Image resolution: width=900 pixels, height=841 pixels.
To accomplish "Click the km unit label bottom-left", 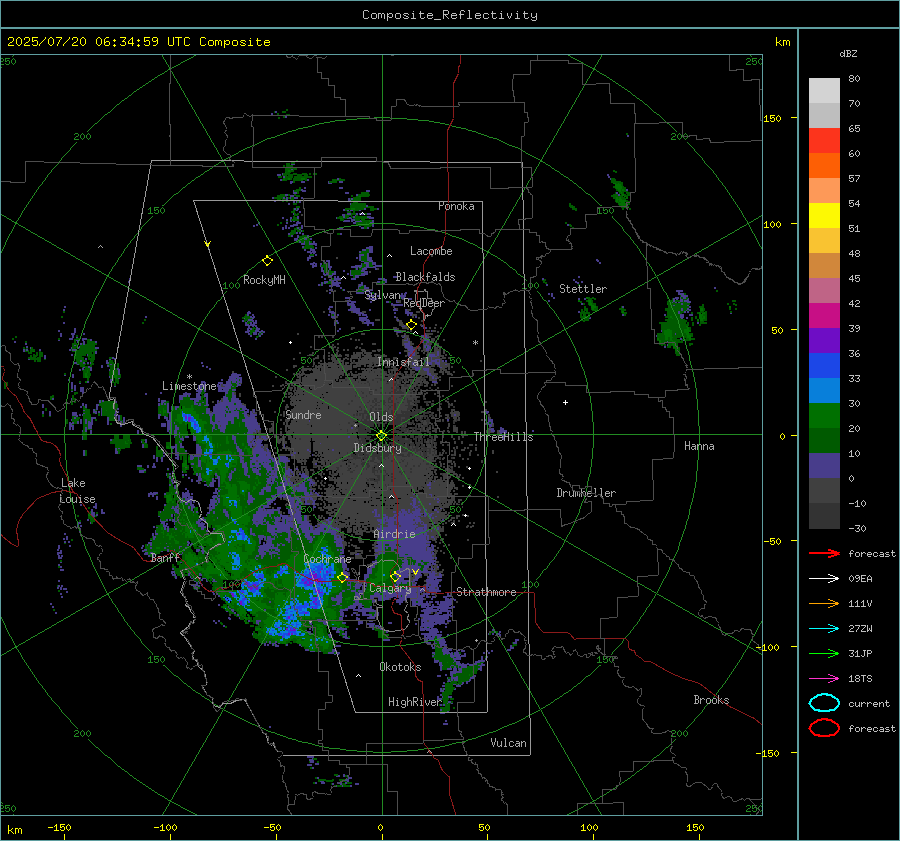I will 15,830.
